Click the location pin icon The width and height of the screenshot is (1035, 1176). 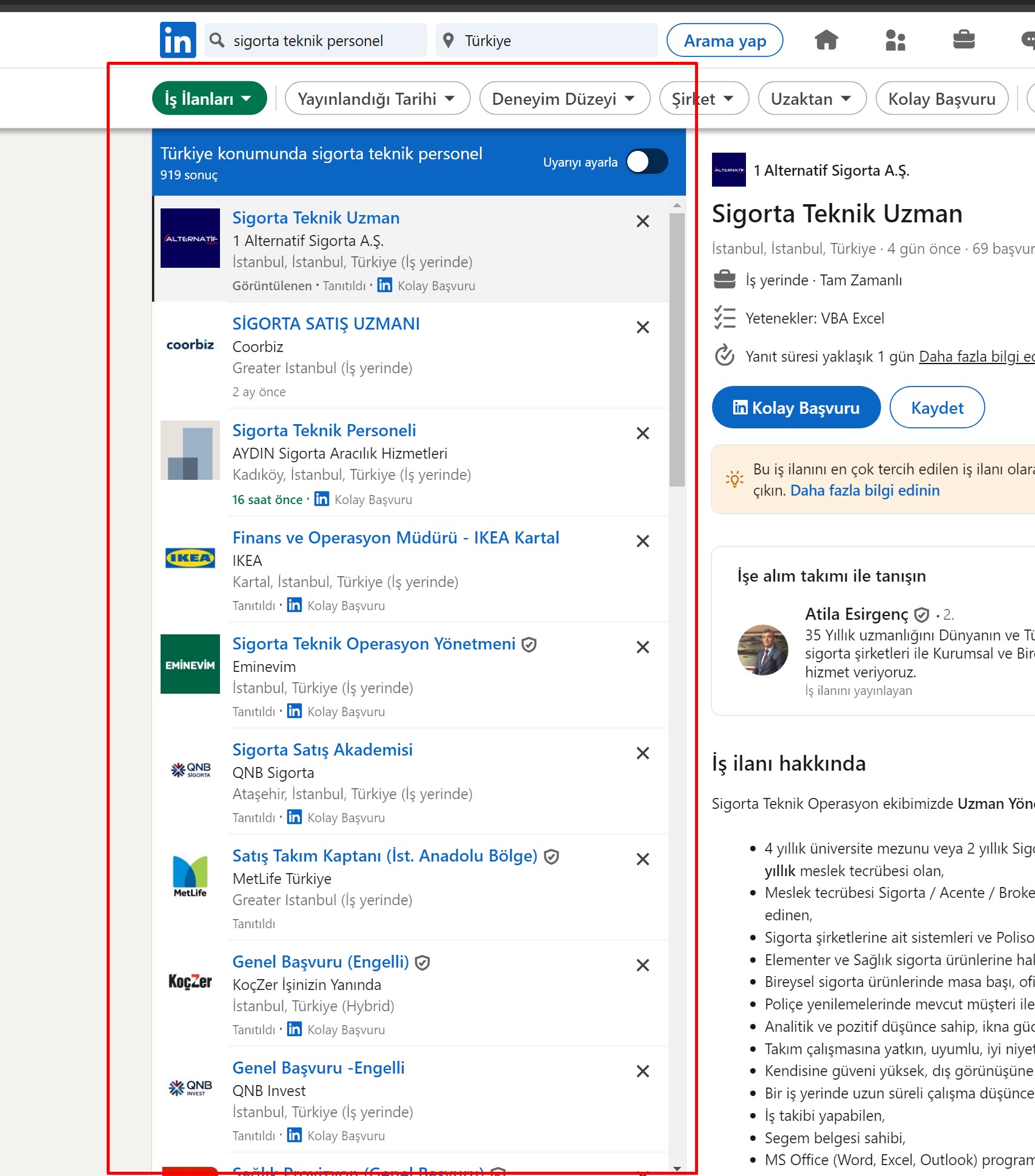[x=448, y=41]
